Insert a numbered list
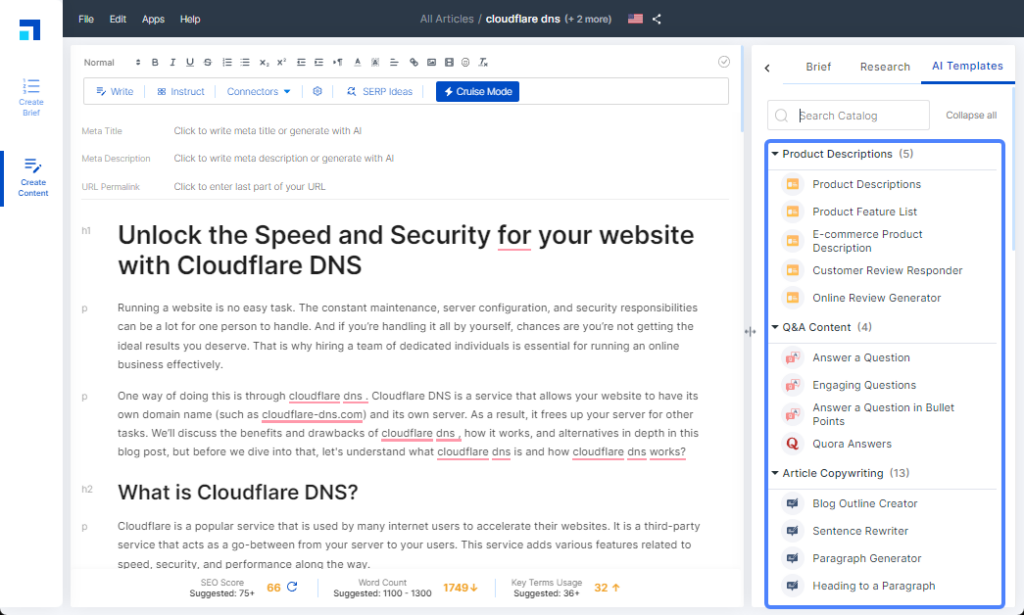 227,63
